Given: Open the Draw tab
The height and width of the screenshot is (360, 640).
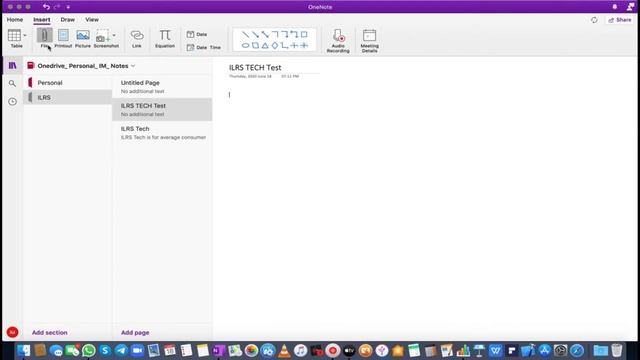Looking at the screenshot, I should point(68,20).
